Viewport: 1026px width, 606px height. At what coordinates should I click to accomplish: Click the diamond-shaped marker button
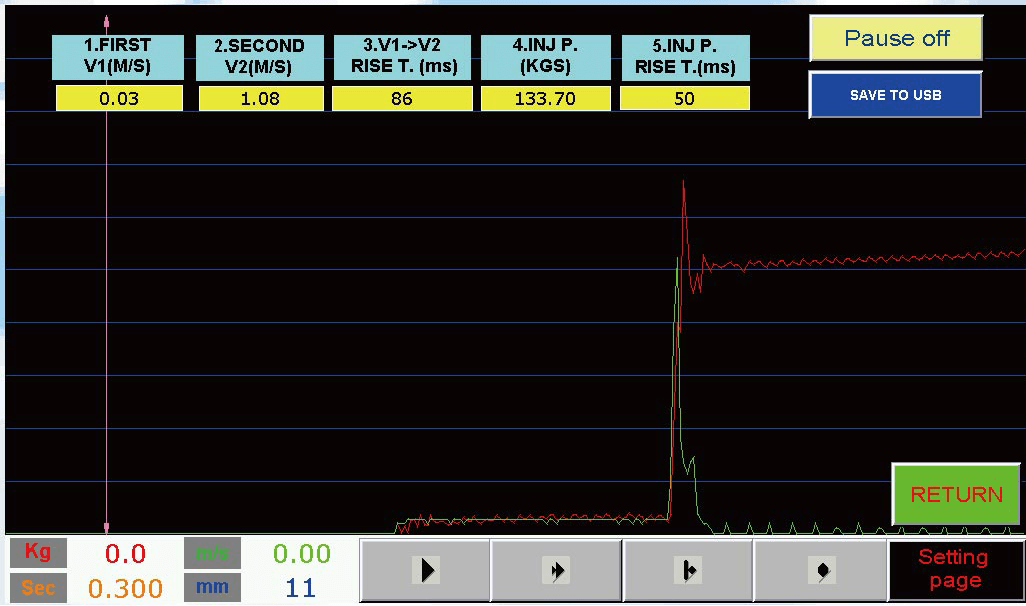tap(820, 570)
